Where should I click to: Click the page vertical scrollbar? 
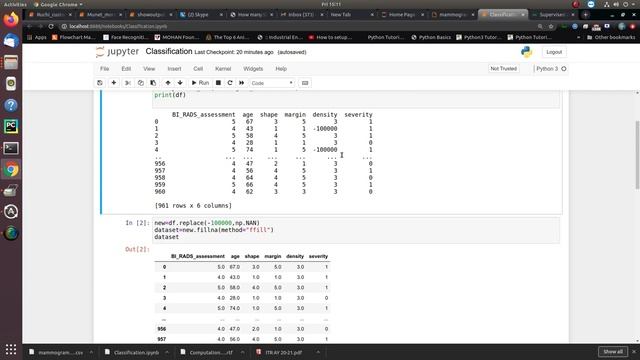637,154
